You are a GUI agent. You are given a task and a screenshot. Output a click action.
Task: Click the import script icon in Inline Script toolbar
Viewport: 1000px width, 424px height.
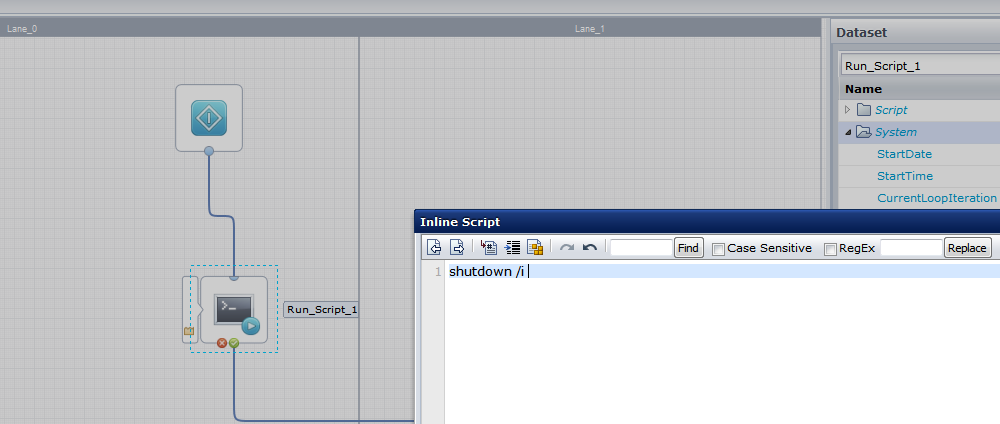pyautogui.click(x=434, y=247)
